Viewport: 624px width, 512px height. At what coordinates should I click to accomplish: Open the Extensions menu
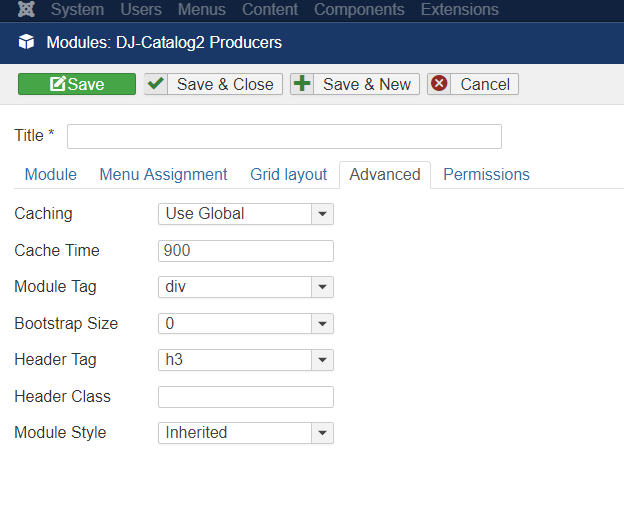460,9
